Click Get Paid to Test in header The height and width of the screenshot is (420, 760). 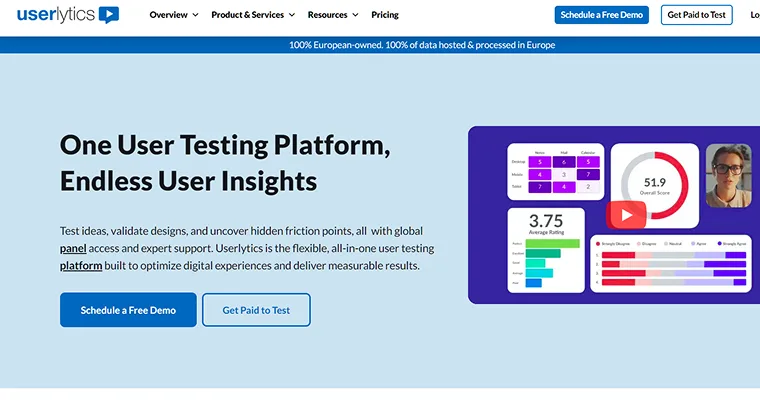[697, 15]
